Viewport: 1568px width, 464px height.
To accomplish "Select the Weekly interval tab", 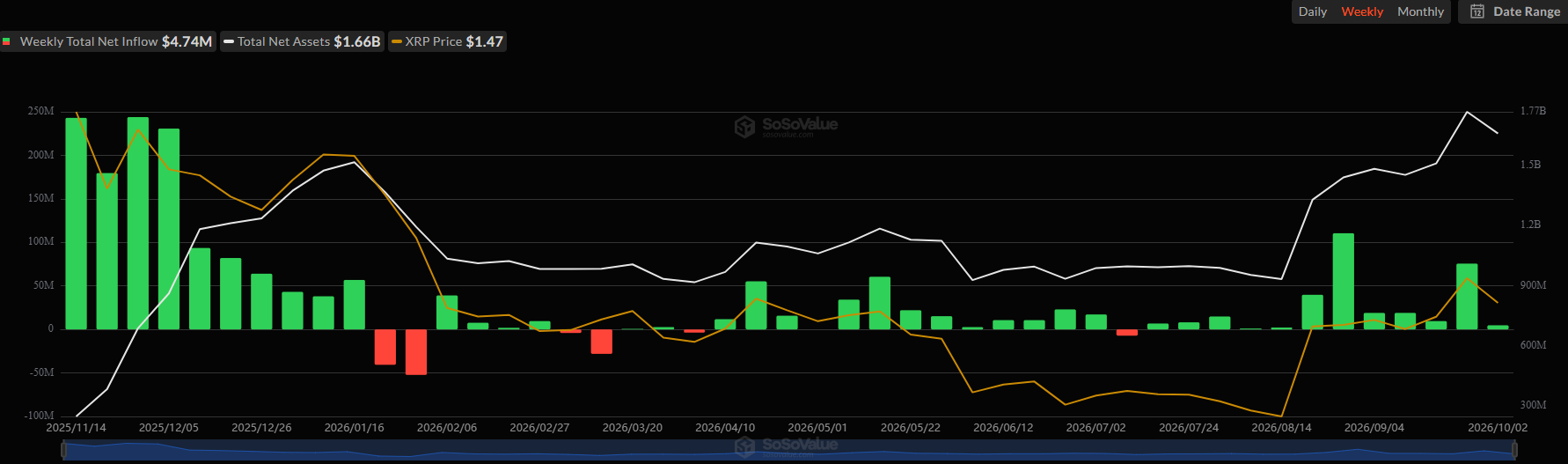I will (x=1362, y=11).
